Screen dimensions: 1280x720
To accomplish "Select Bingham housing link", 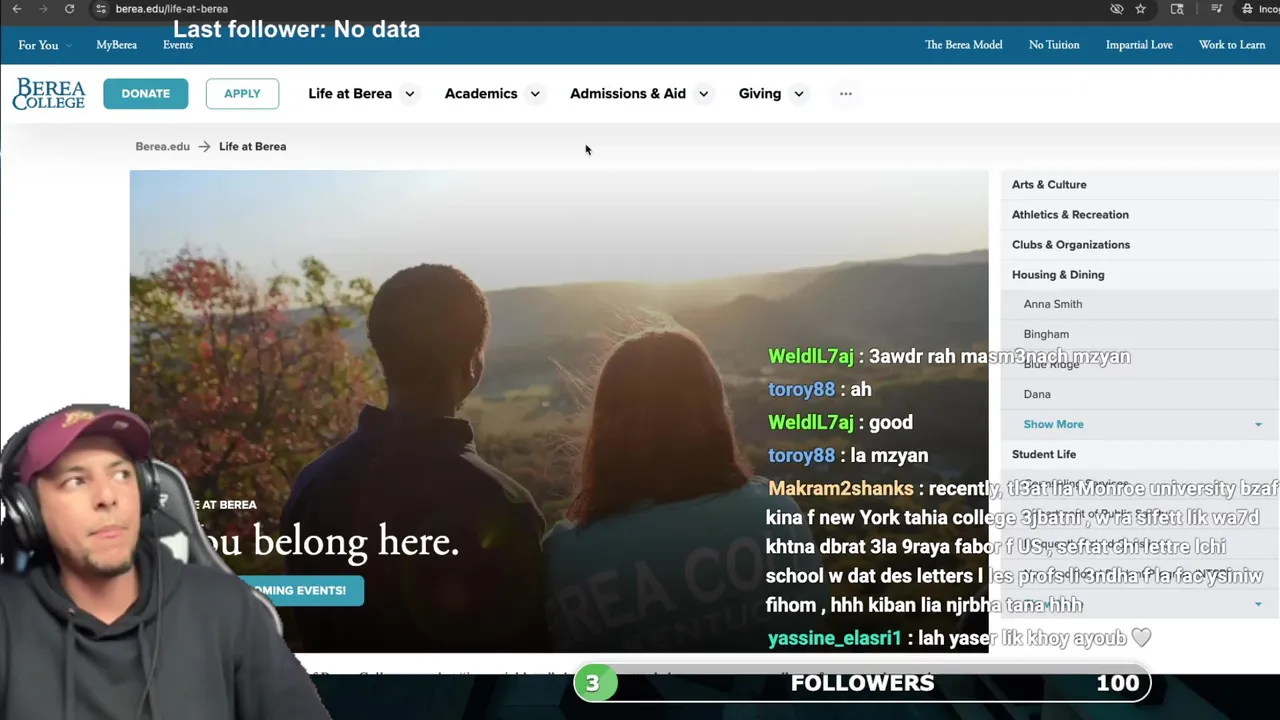I will tap(1046, 334).
